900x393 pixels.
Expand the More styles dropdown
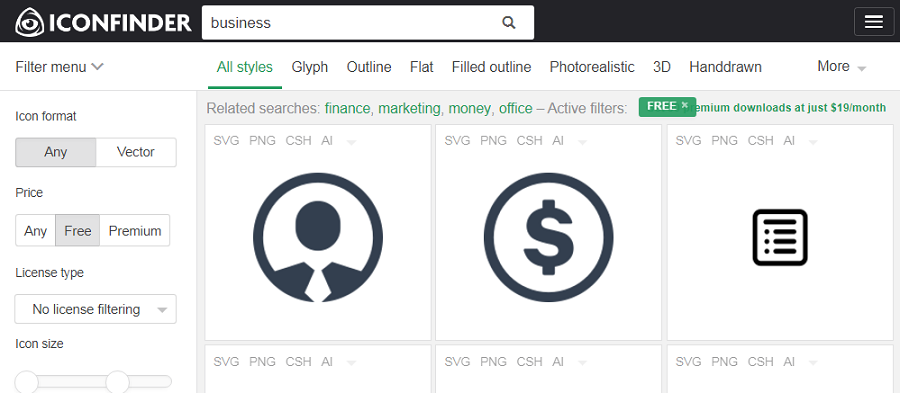click(841, 67)
